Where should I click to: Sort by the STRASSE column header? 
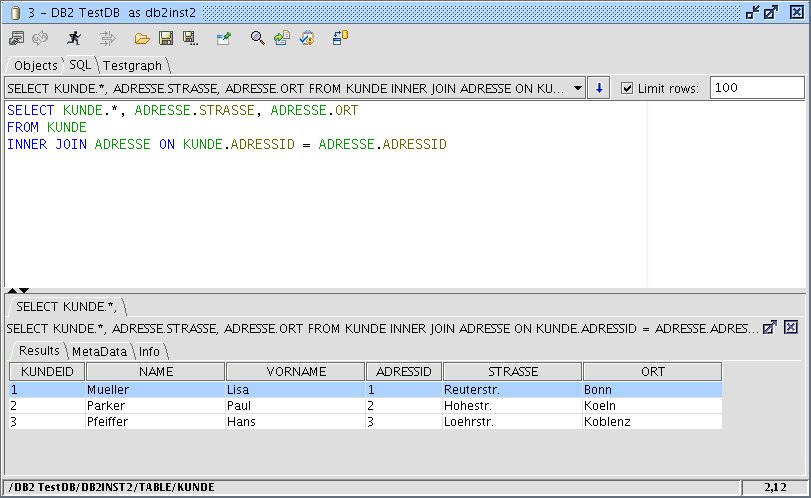point(513,371)
